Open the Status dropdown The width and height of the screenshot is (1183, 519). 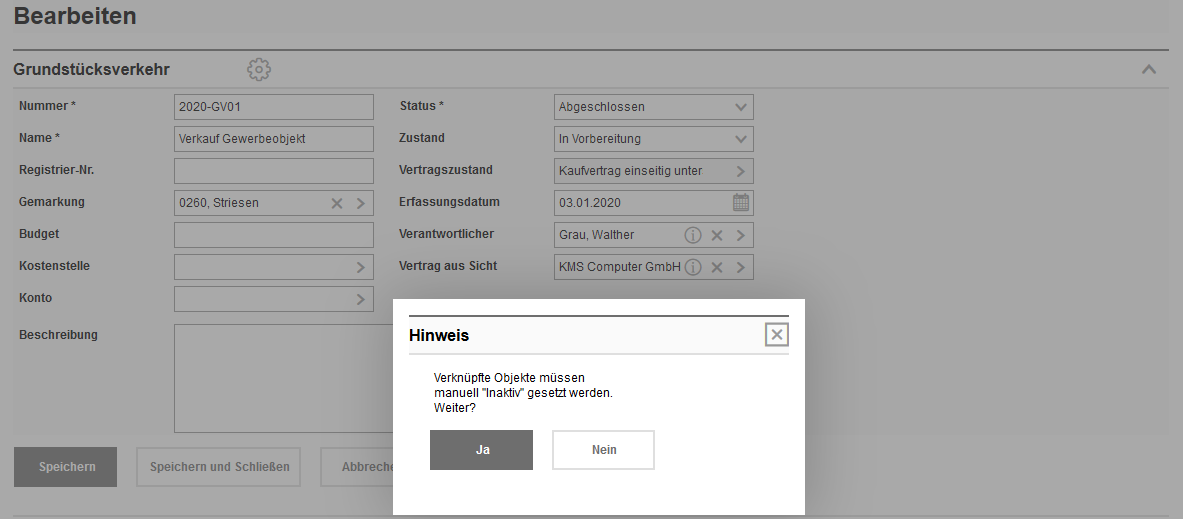click(x=741, y=107)
